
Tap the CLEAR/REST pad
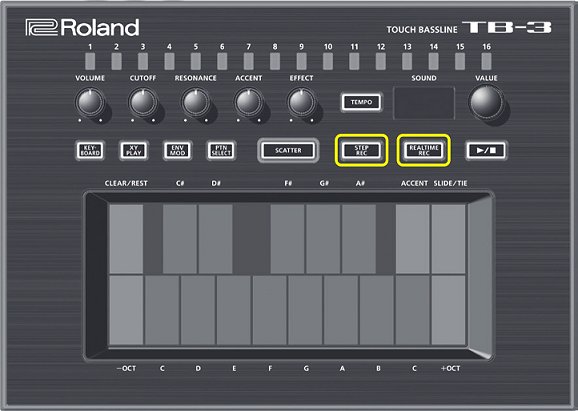(126, 239)
